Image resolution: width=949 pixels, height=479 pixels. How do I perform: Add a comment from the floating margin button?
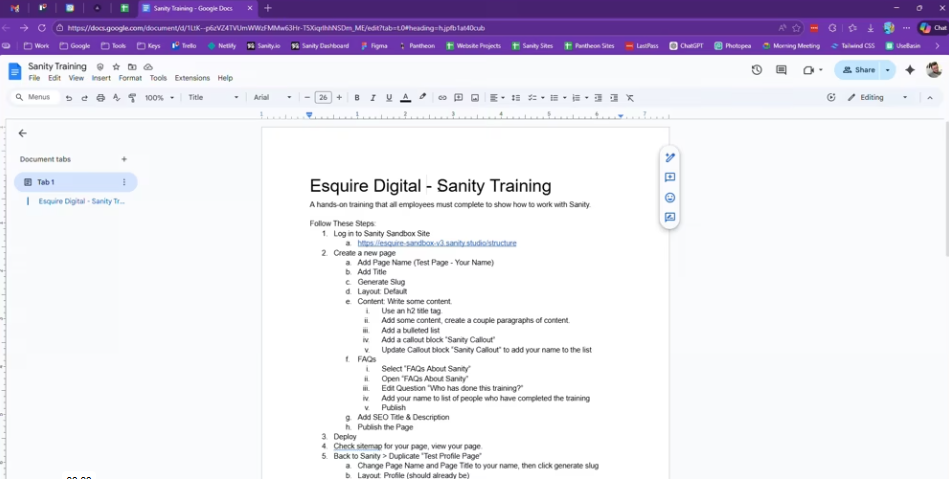[x=670, y=177]
